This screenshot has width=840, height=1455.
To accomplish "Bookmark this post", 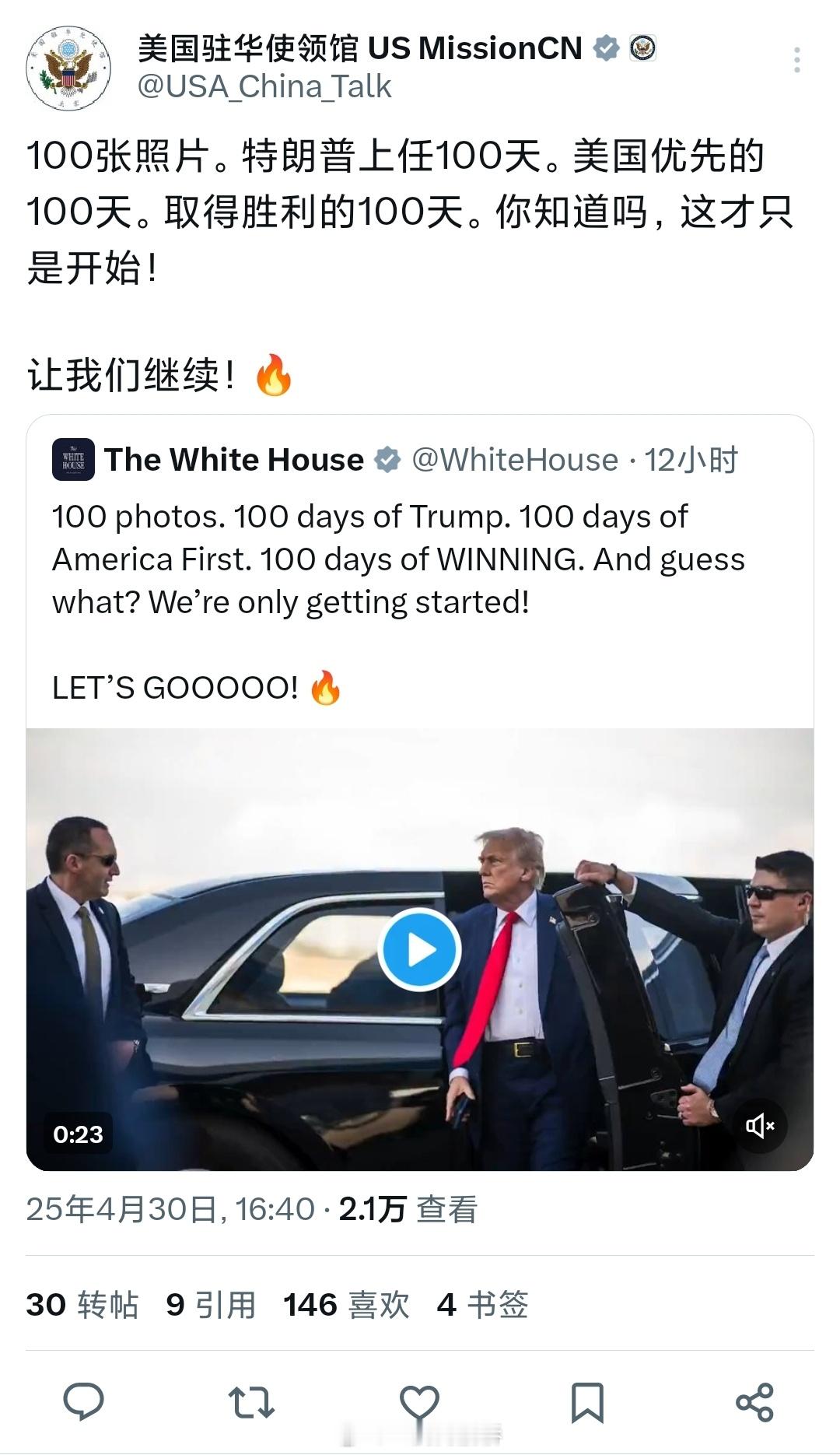I will coord(587,1402).
